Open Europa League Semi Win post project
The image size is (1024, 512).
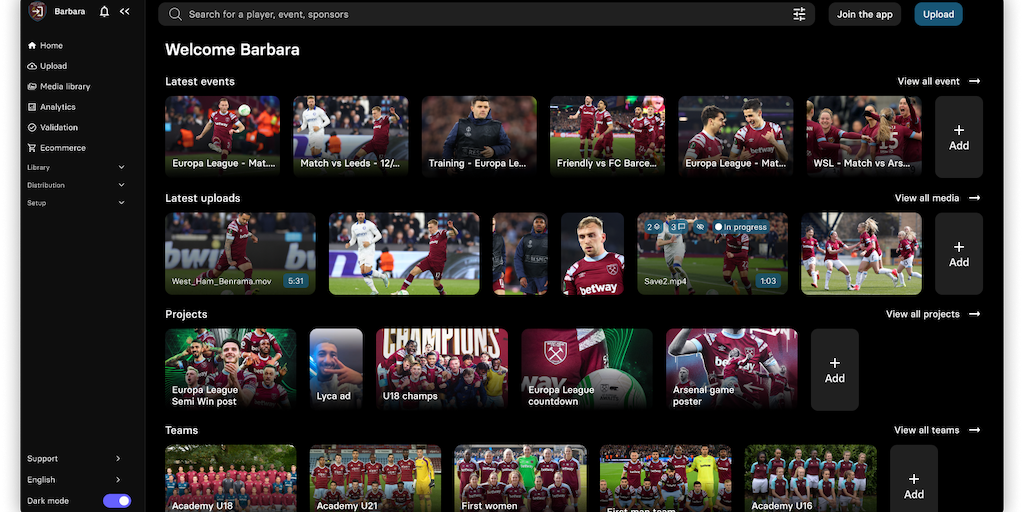pyautogui.click(x=231, y=370)
